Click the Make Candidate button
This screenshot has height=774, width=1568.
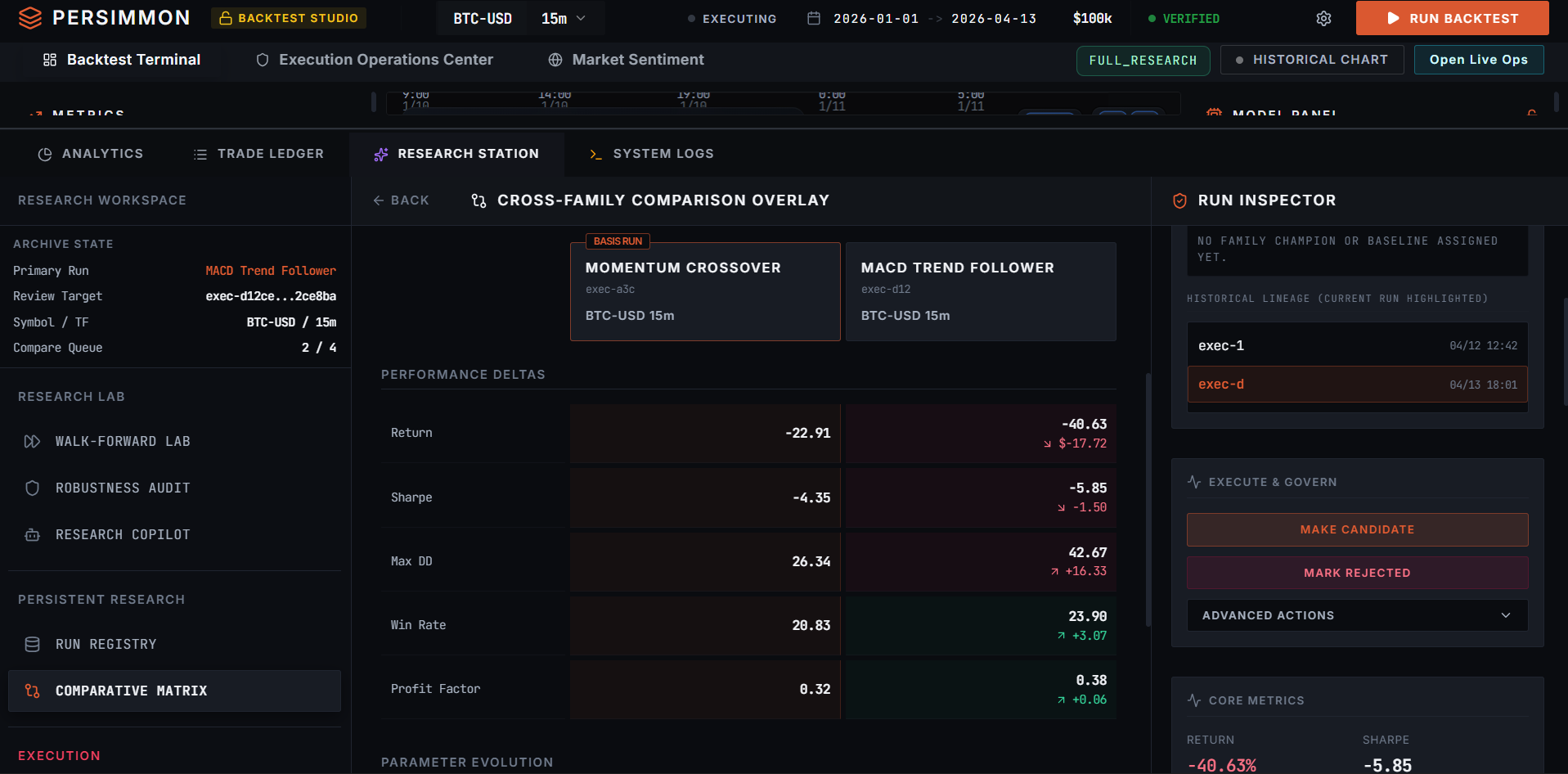pyautogui.click(x=1357, y=529)
